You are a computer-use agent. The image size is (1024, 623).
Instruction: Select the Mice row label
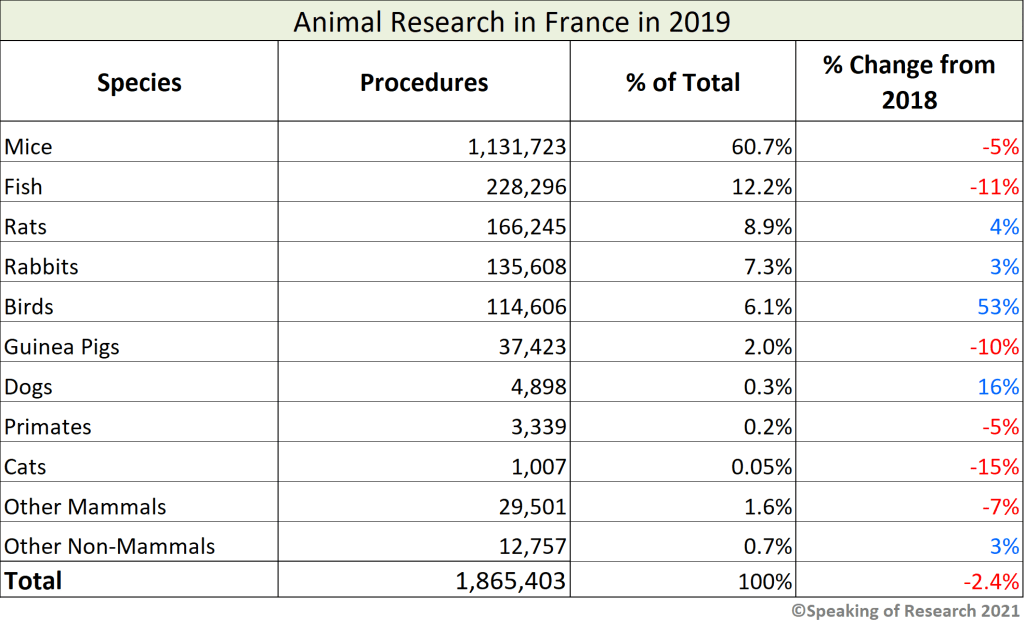pos(28,147)
